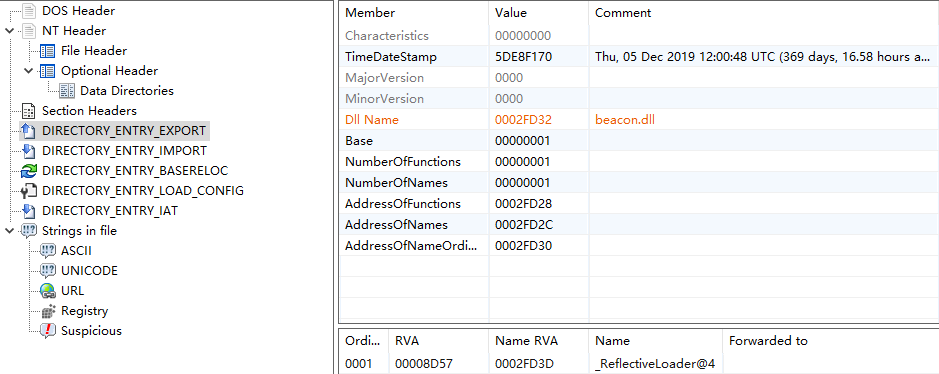This screenshot has width=939, height=374.
Task: Click the File Header table icon
Action: [x=47, y=51]
